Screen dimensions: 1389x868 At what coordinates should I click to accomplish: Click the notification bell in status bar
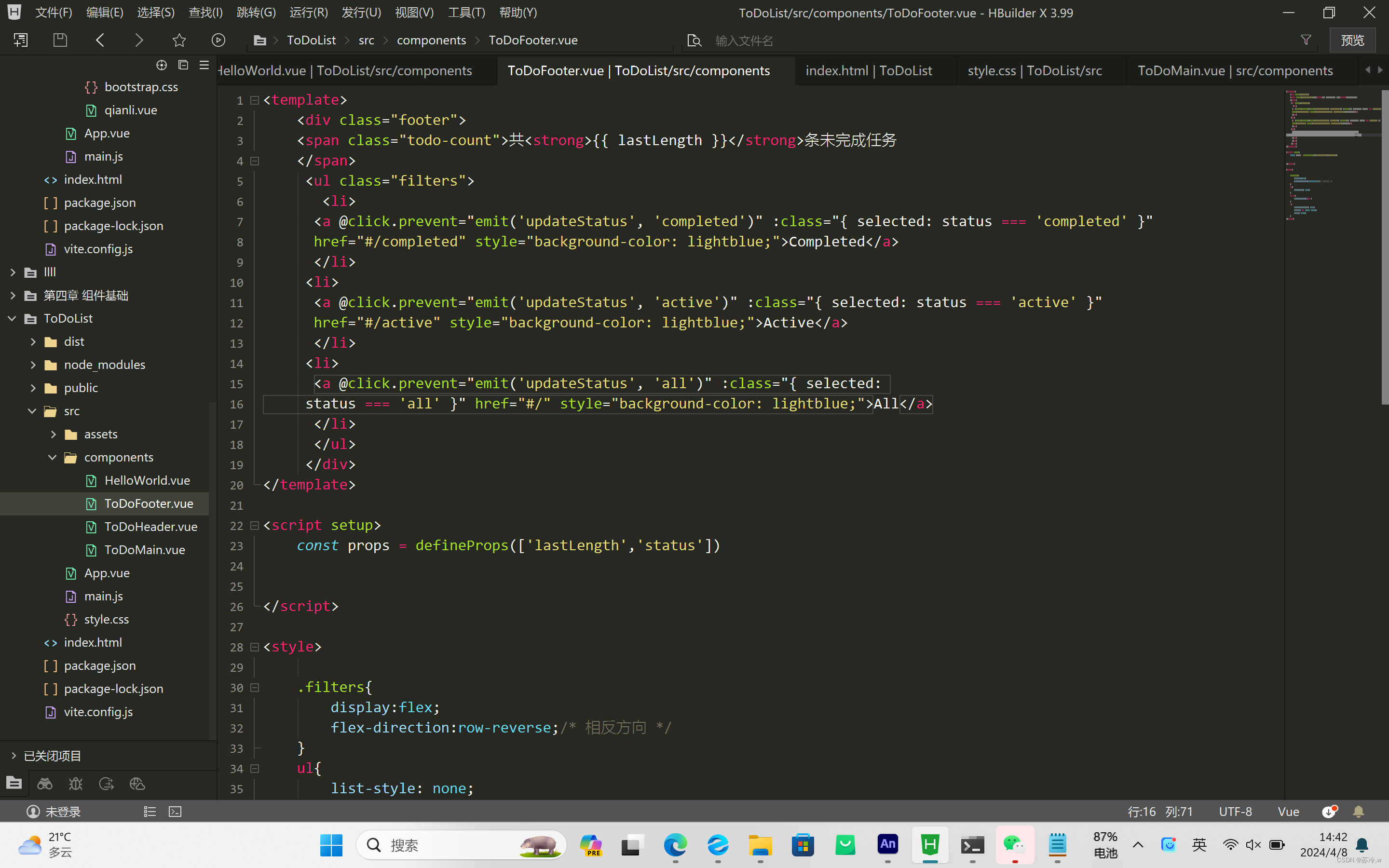coord(1359,812)
